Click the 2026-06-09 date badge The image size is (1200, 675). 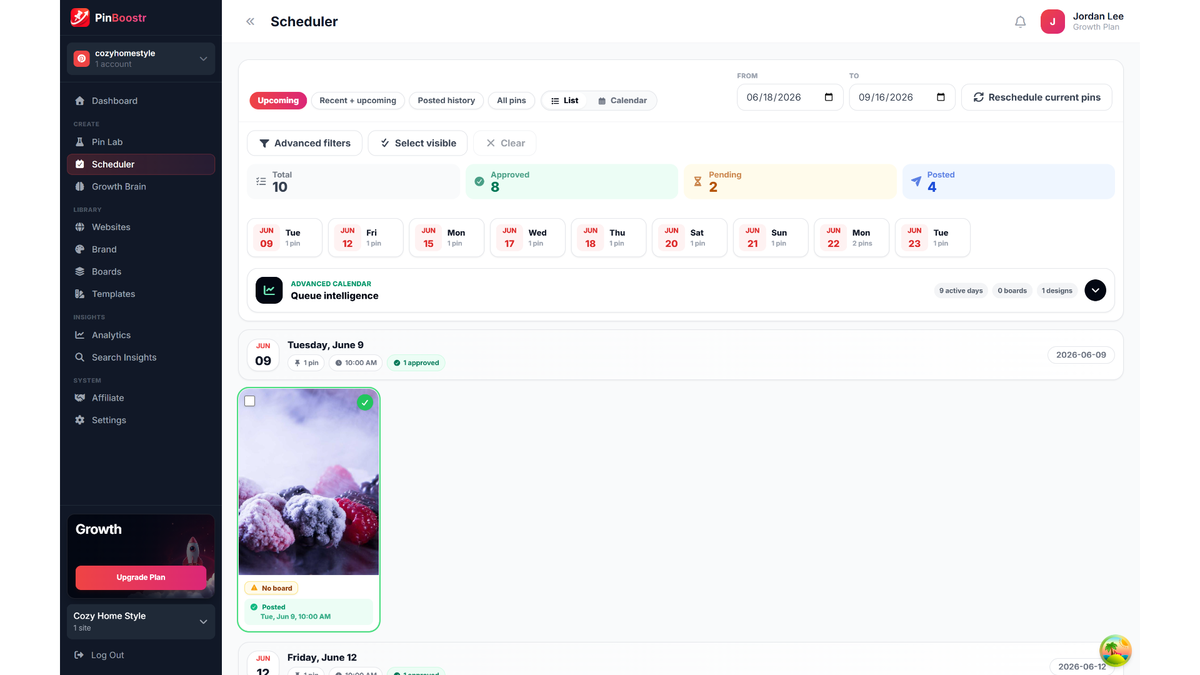(x=1082, y=355)
